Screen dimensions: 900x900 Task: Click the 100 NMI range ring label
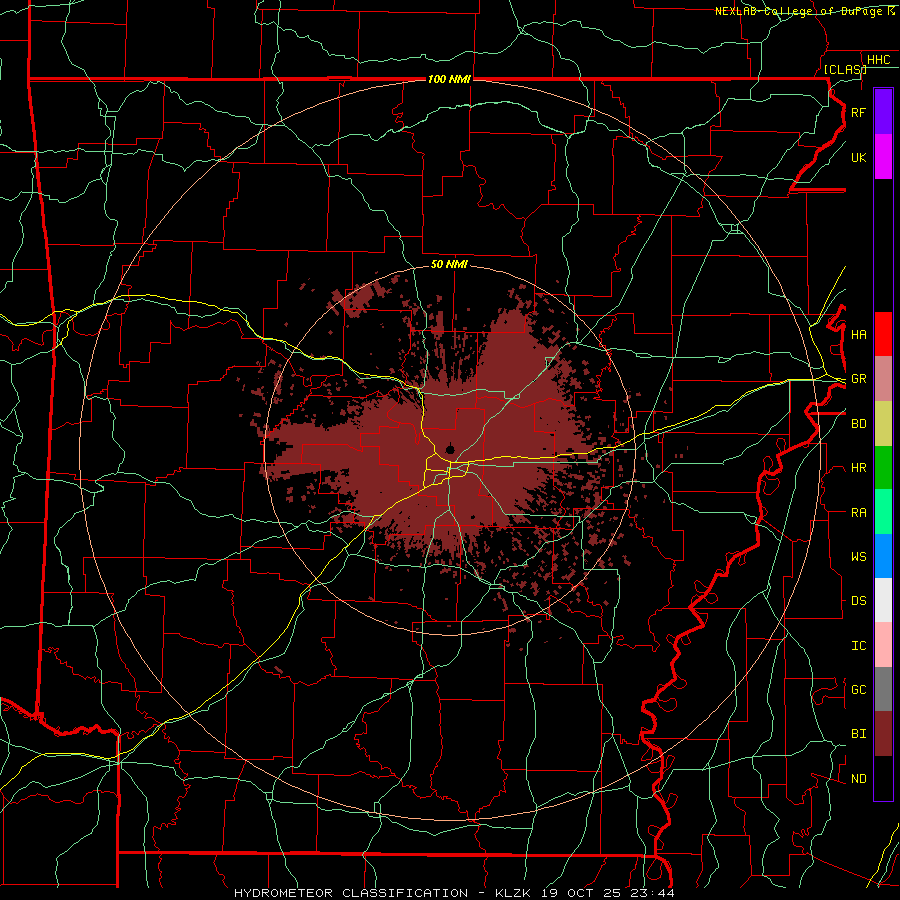[x=449, y=79]
